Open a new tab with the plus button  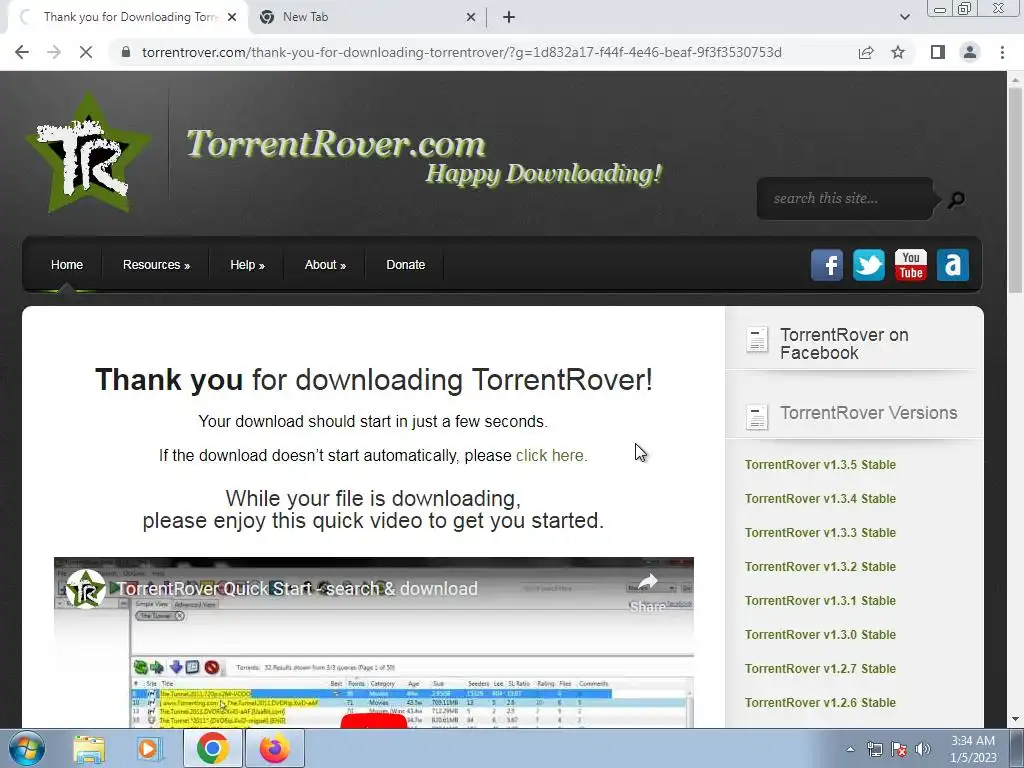point(509,17)
